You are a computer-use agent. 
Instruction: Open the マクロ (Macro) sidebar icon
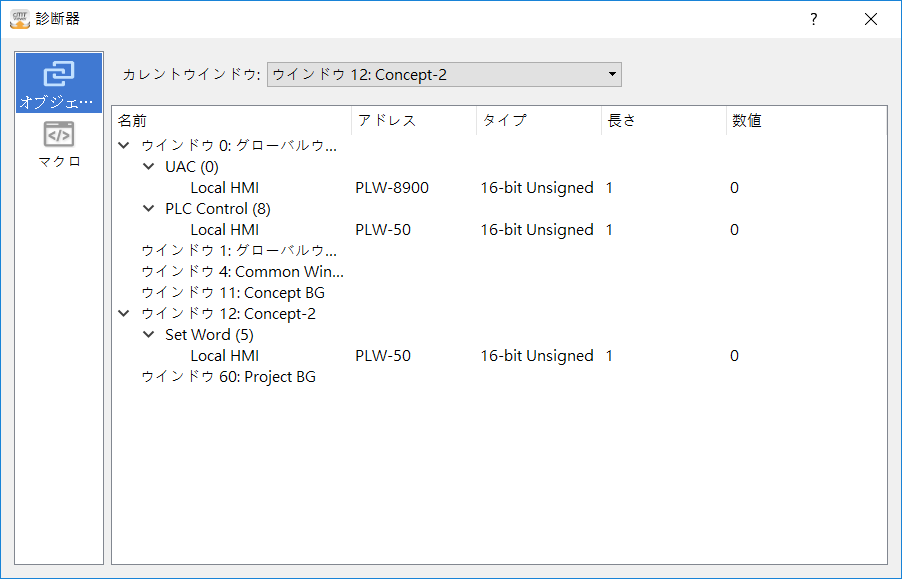(x=59, y=144)
